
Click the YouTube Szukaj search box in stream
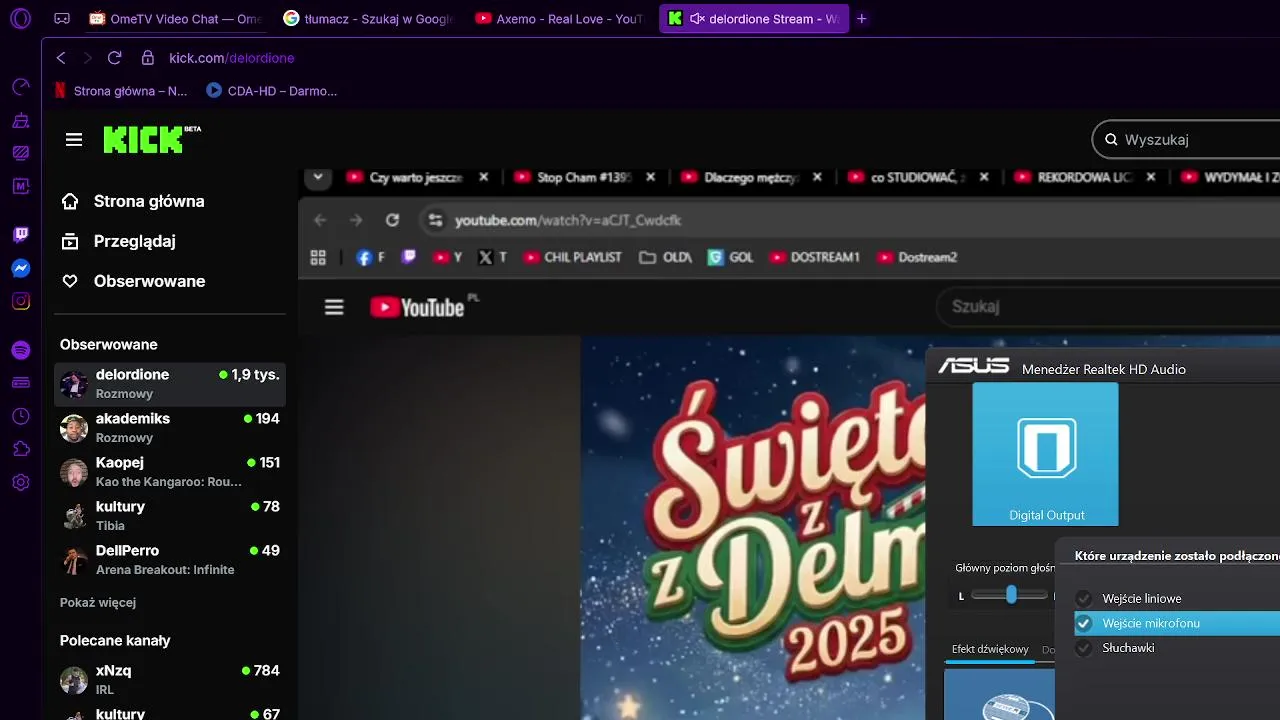coord(1108,307)
